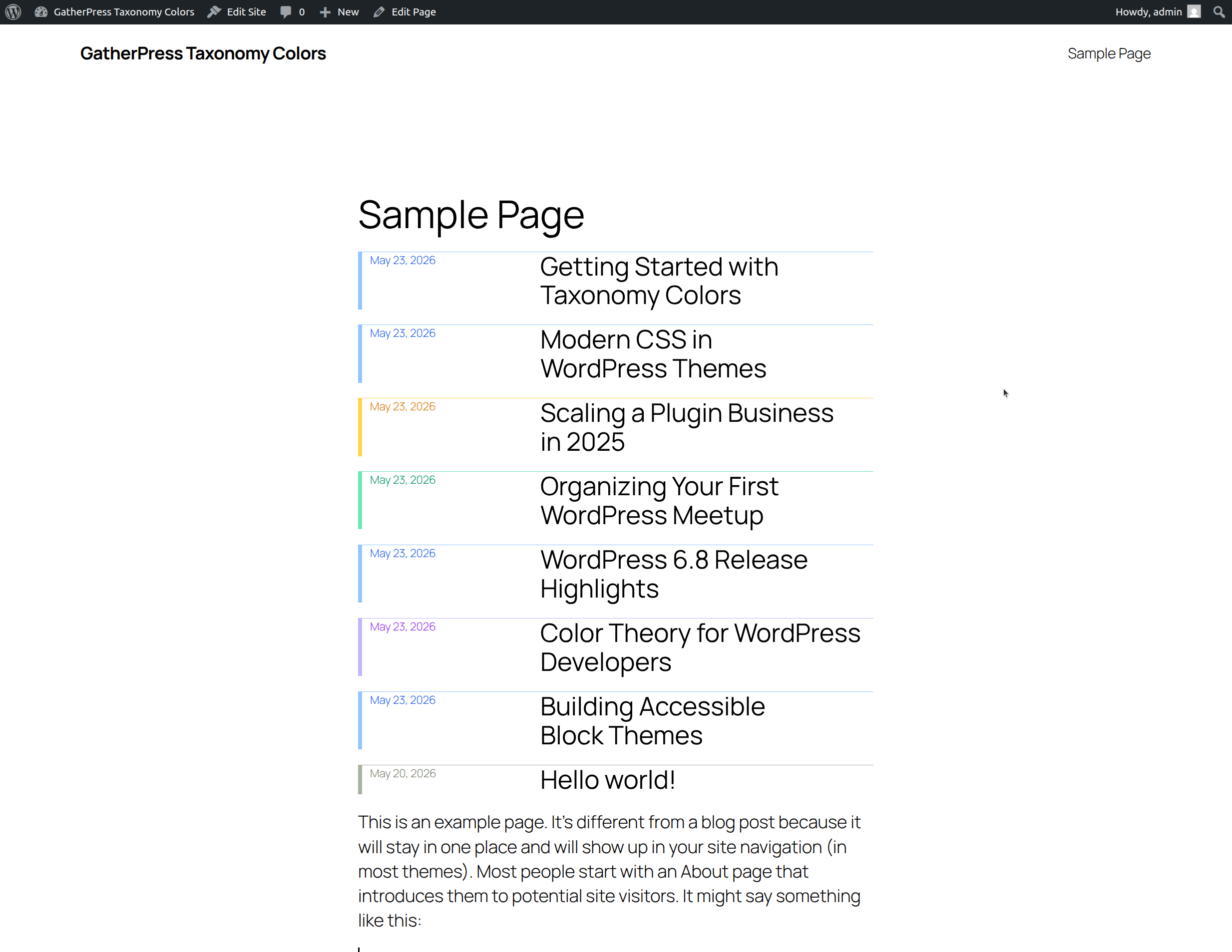Click the purple date beside Color Theory post
The image size is (1232, 952).
pyautogui.click(x=402, y=627)
